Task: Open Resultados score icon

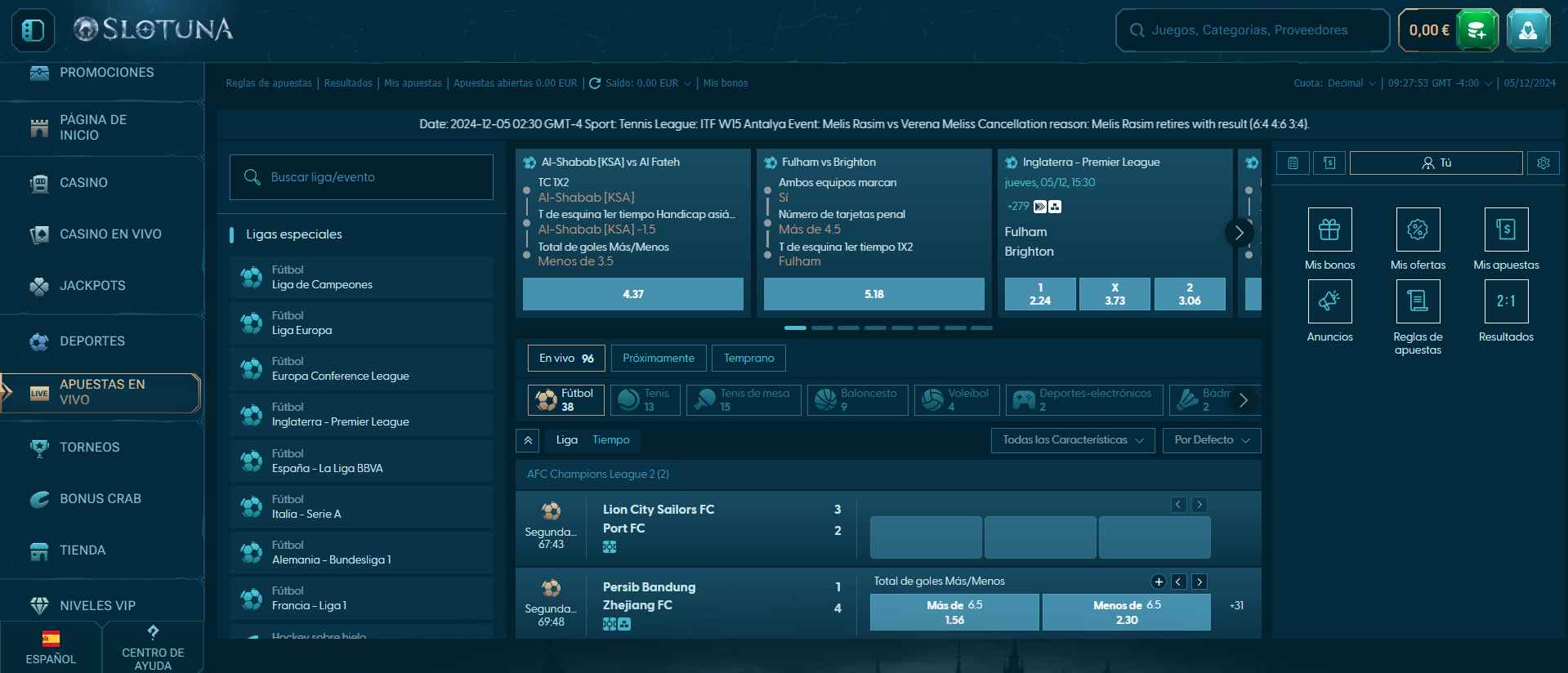Action: point(1506,301)
